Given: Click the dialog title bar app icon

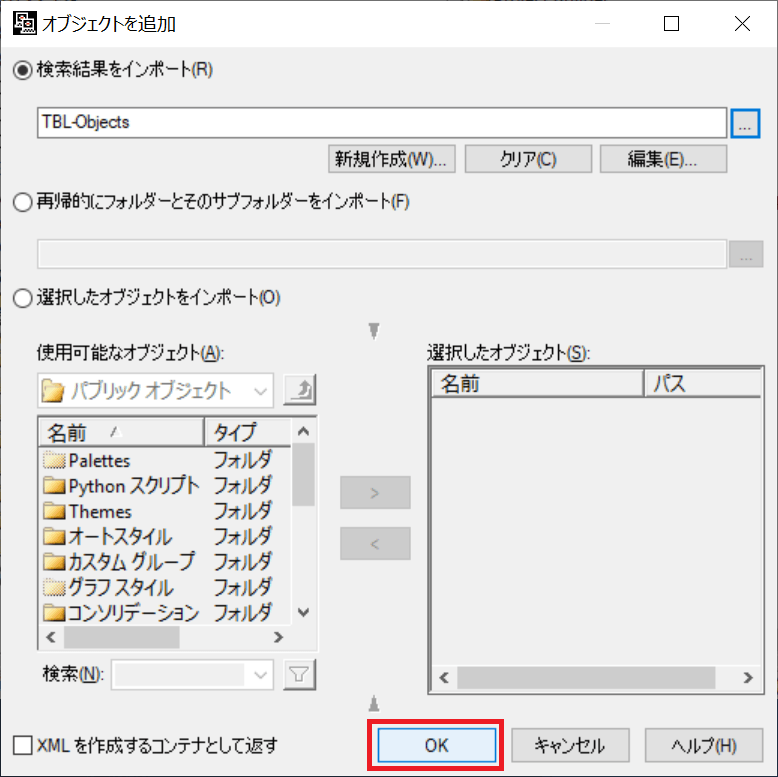Looking at the screenshot, I should 24,23.
